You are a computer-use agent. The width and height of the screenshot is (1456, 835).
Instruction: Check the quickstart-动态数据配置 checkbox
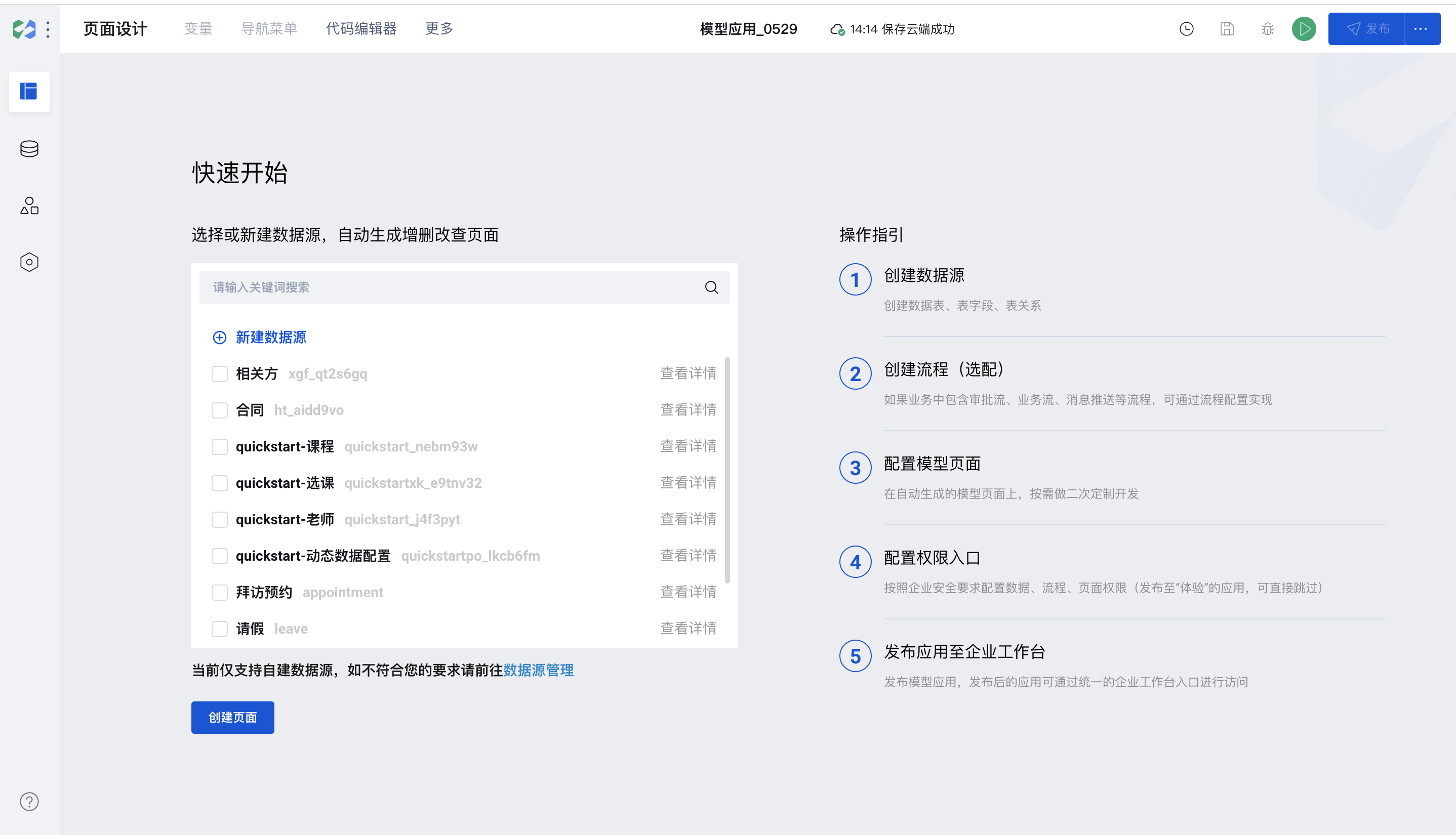pyautogui.click(x=220, y=556)
